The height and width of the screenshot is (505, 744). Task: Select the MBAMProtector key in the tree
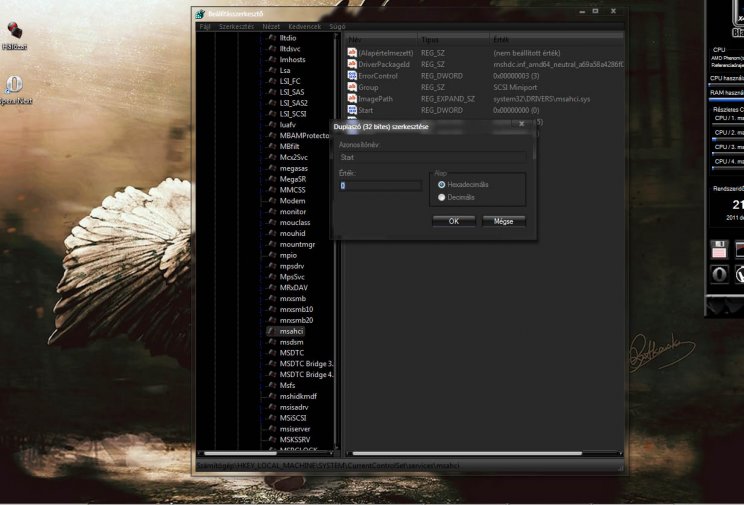(x=305, y=136)
